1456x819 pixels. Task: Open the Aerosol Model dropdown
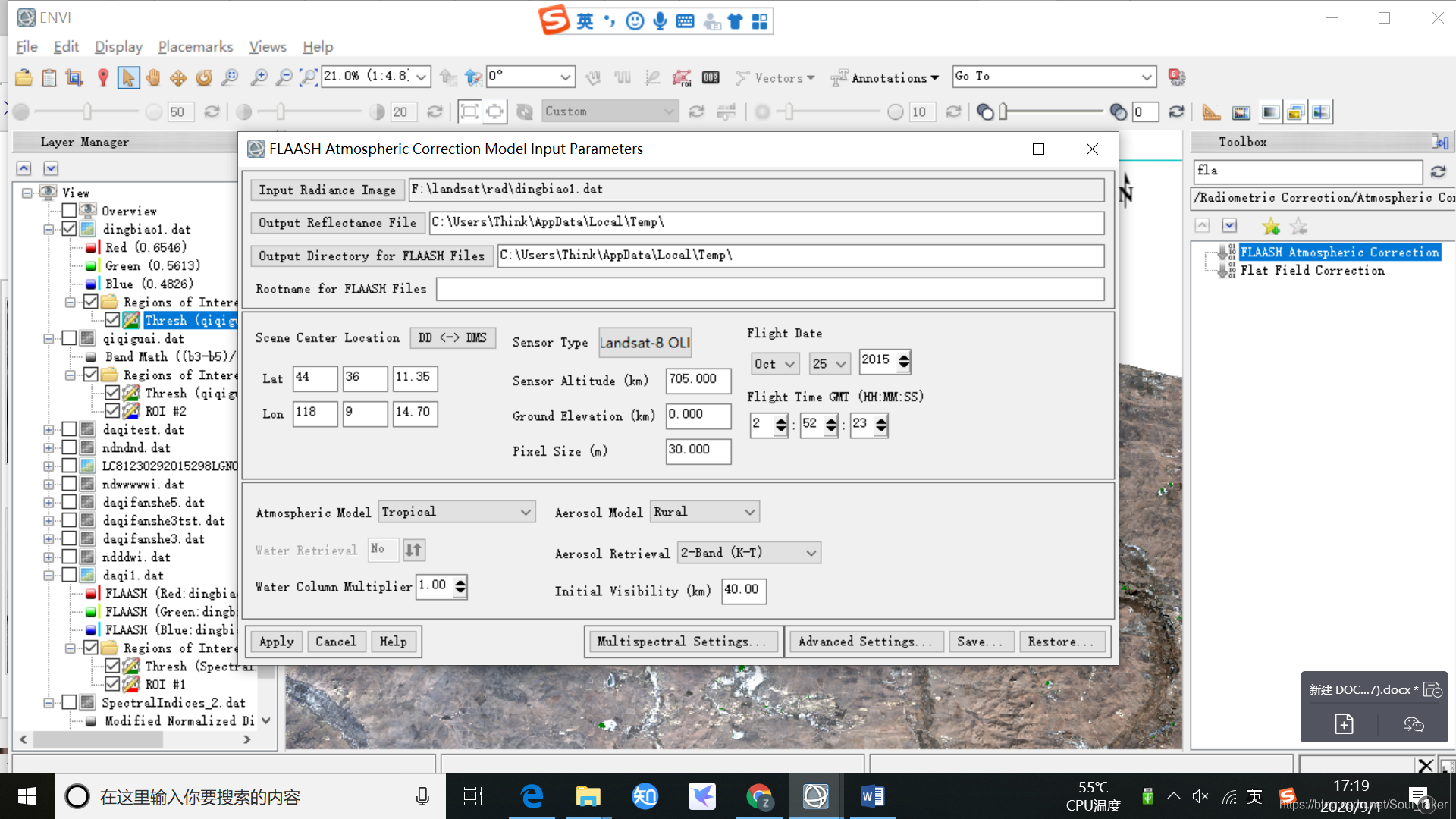[x=704, y=512]
